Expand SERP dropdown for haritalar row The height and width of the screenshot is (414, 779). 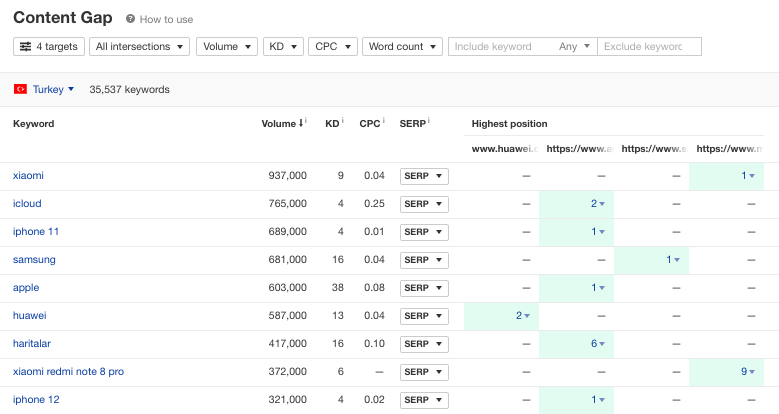coord(424,344)
